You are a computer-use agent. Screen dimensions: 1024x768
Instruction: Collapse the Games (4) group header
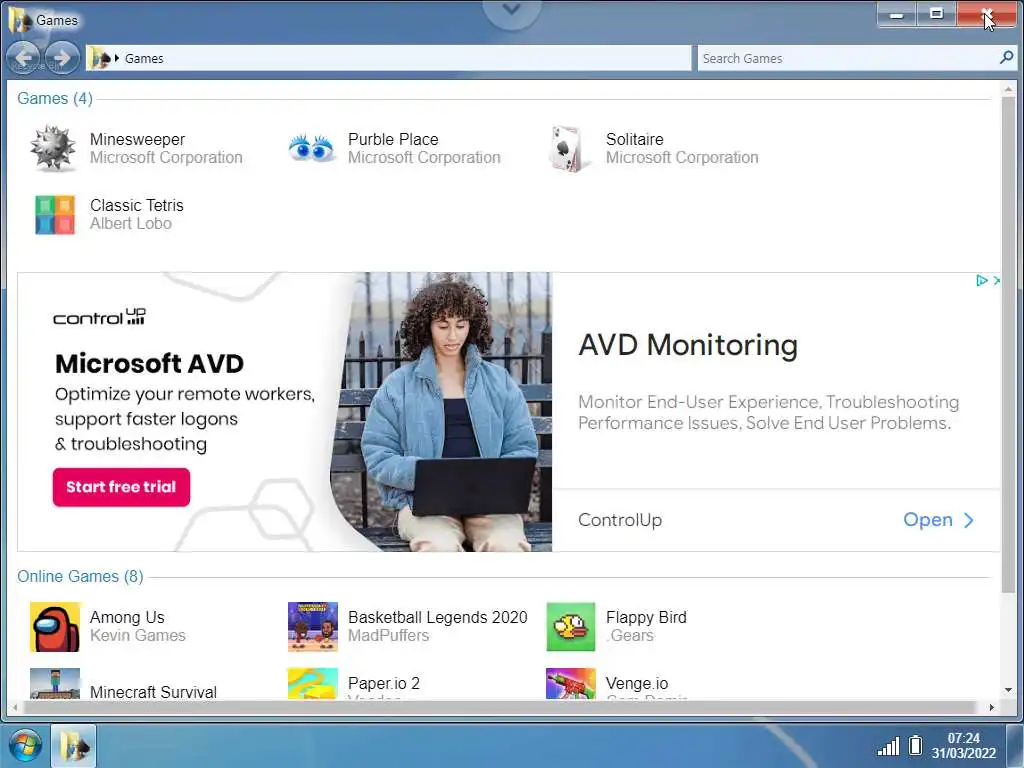[x=55, y=99]
